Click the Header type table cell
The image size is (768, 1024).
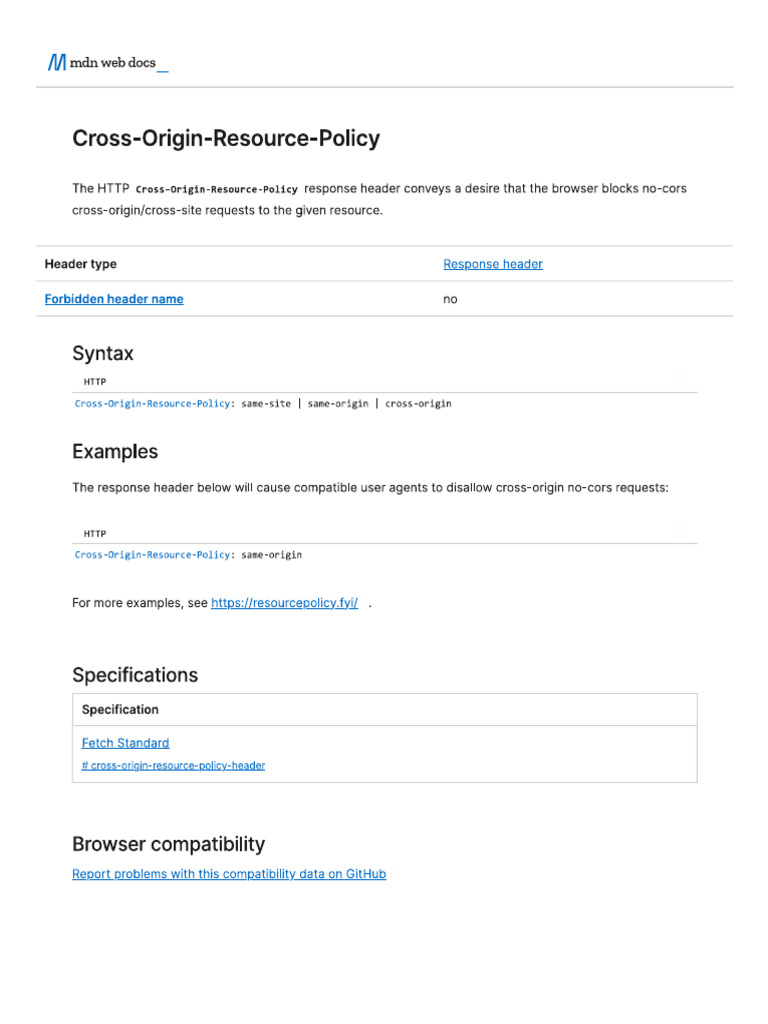point(80,264)
